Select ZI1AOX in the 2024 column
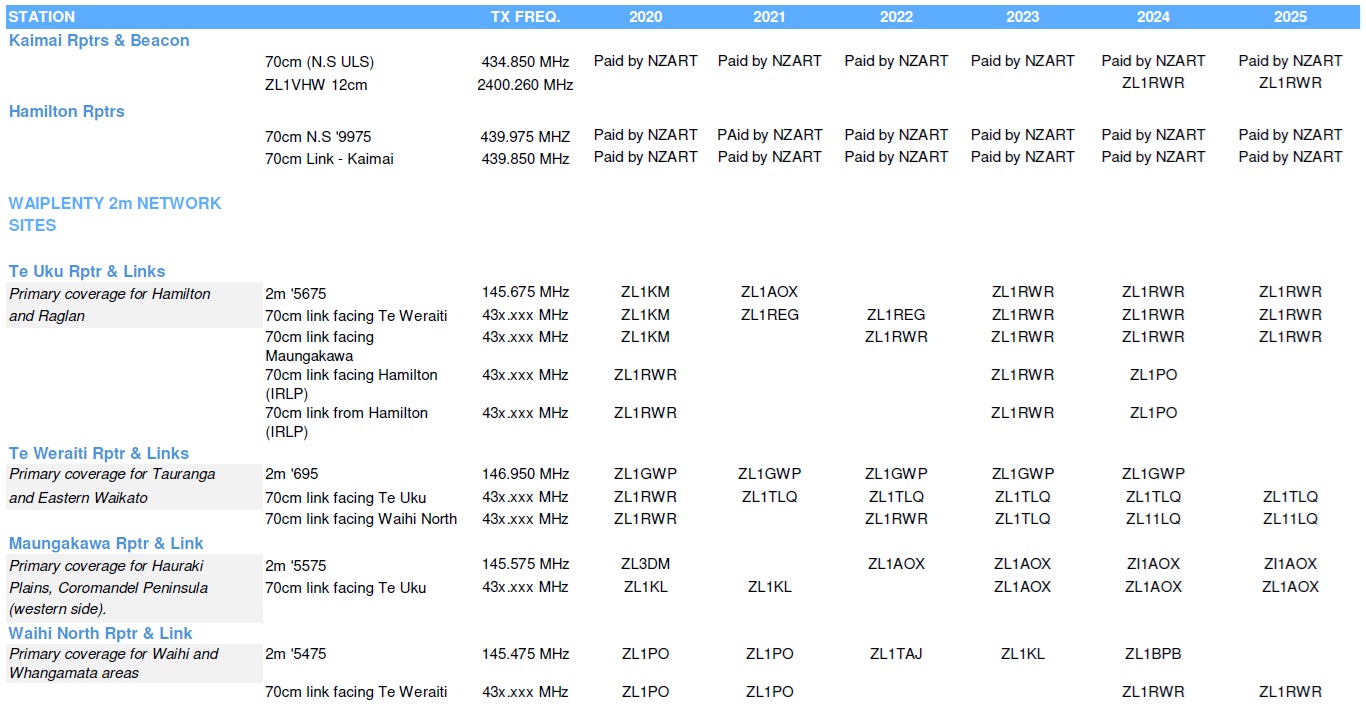The width and height of the screenshot is (1366, 717). point(1153,564)
